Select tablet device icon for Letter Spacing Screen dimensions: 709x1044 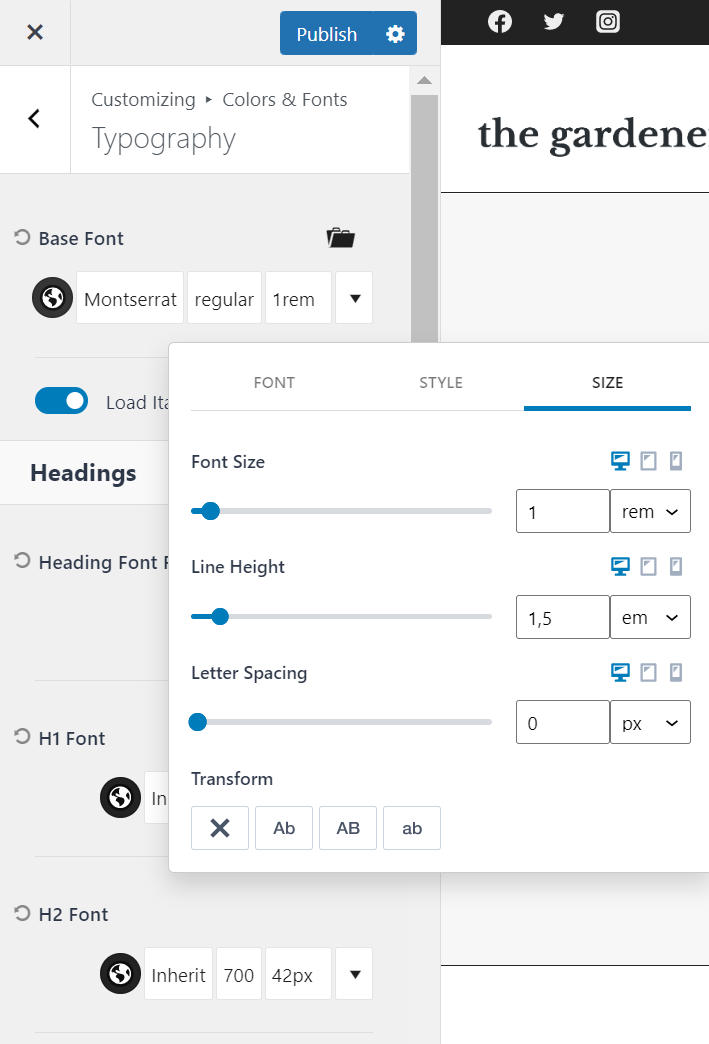[x=648, y=673]
